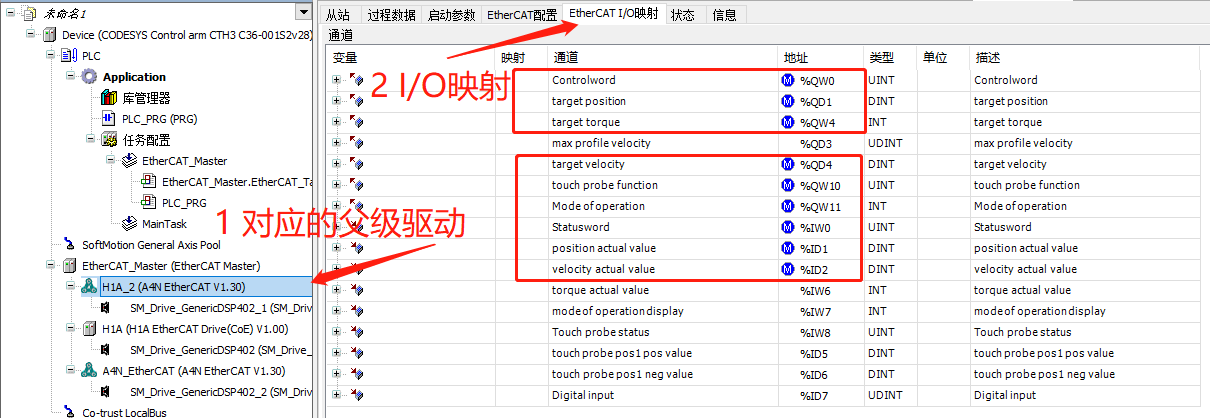Expand the Touch probe status channel row

click(337, 332)
